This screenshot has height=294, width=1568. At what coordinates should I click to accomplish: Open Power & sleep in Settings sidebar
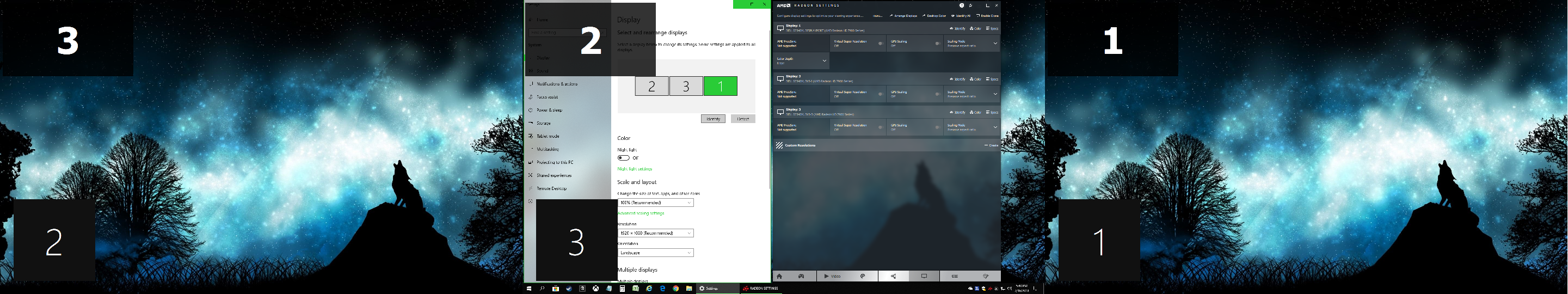[x=549, y=110]
